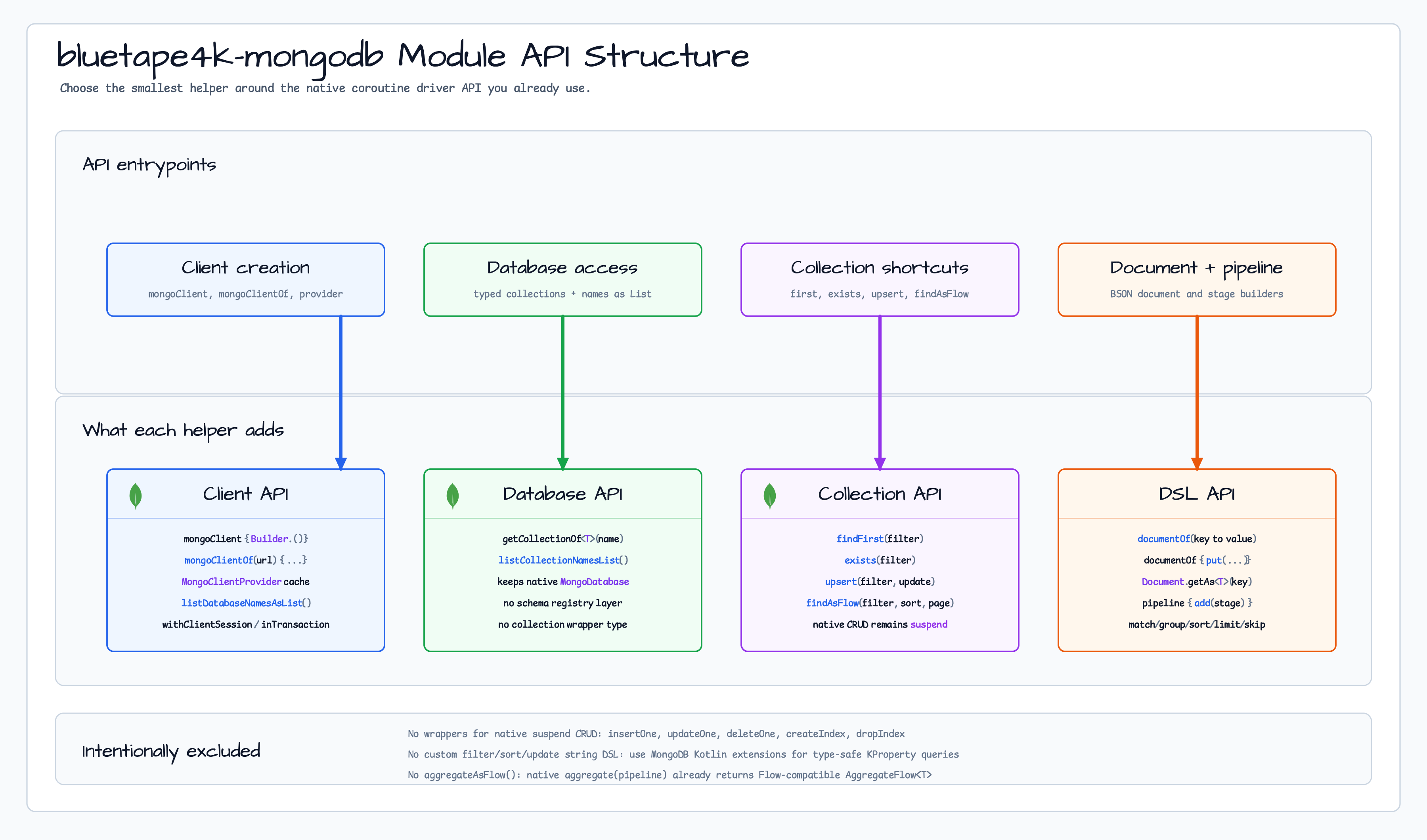Click the 'getCollectionOf<T>(name)' line
This screenshot has height=840, width=1427.
(x=563, y=539)
